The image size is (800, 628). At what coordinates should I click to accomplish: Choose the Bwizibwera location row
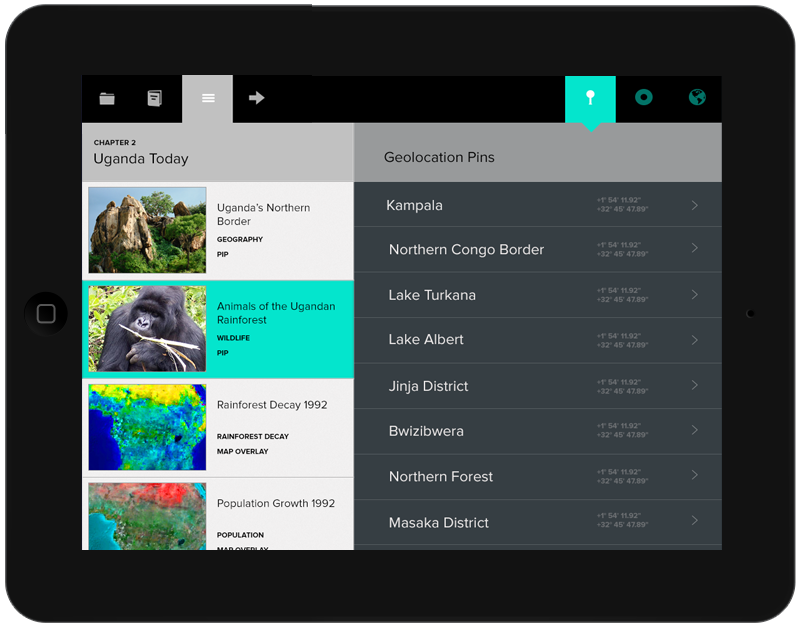click(426, 431)
